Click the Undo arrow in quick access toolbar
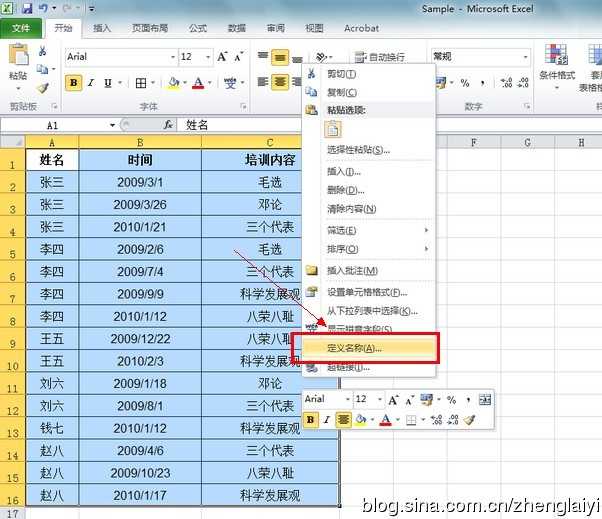 (x=43, y=8)
